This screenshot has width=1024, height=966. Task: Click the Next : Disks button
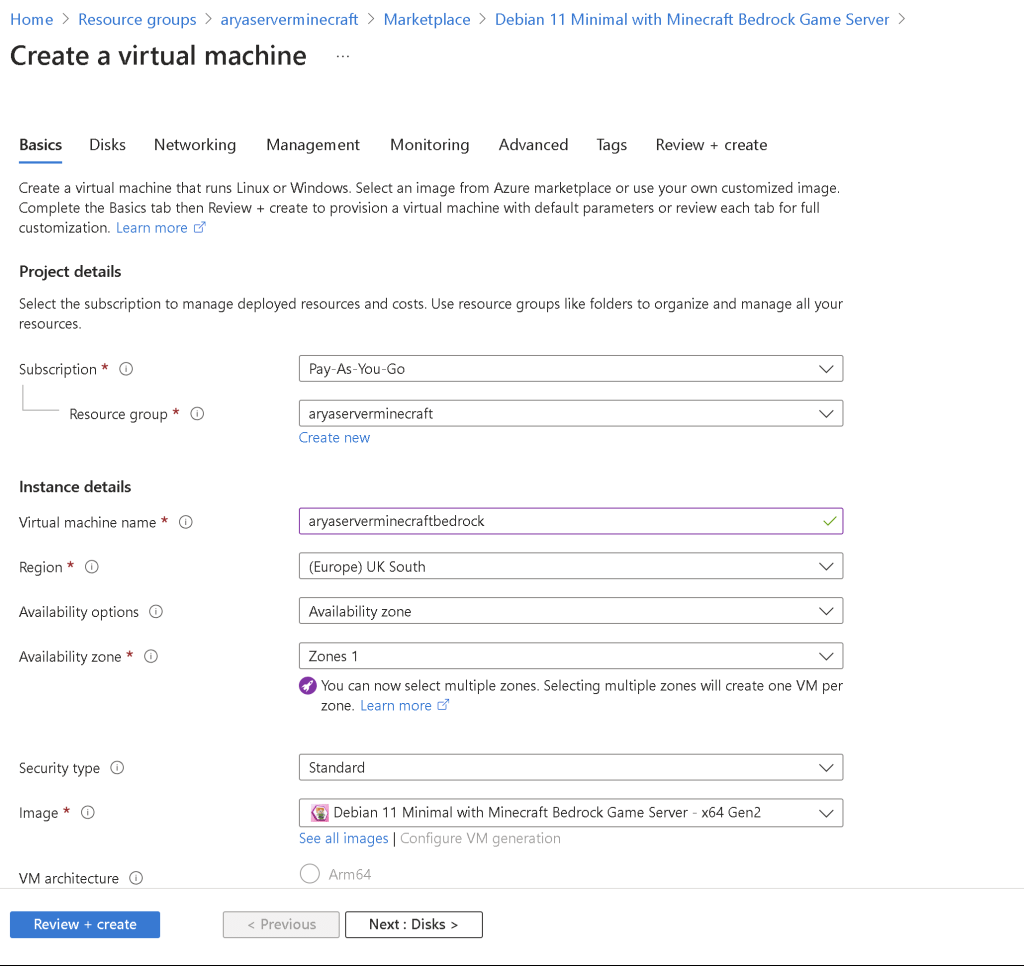(x=413, y=924)
